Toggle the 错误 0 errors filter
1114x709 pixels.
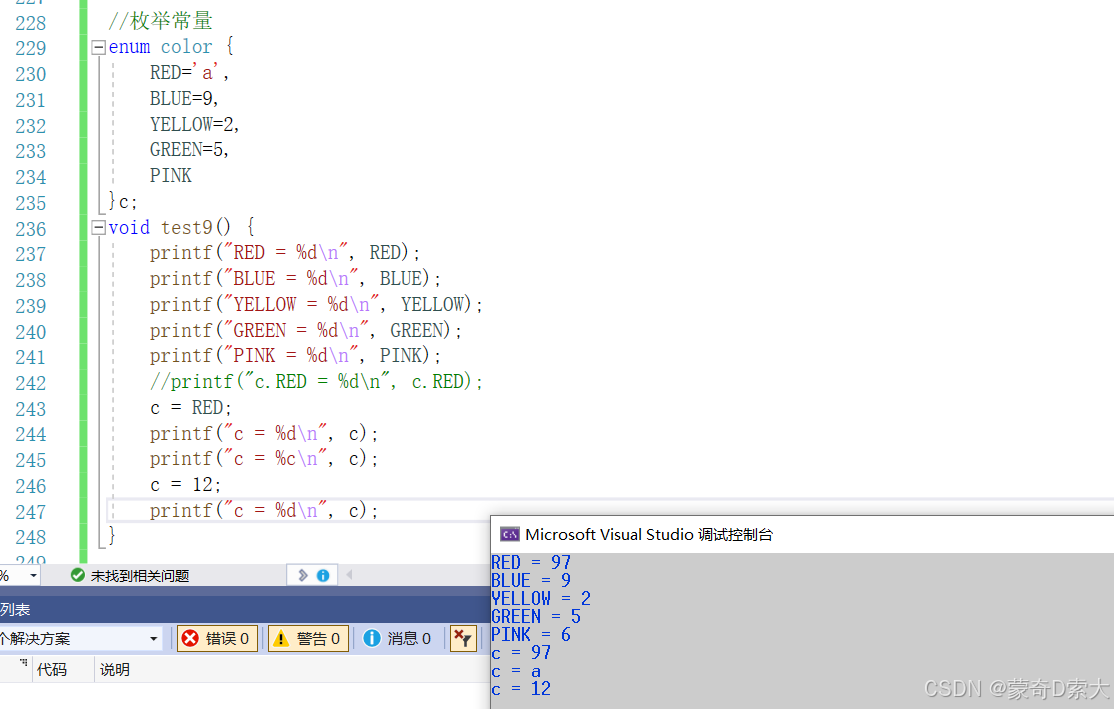[x=216, y=639]
